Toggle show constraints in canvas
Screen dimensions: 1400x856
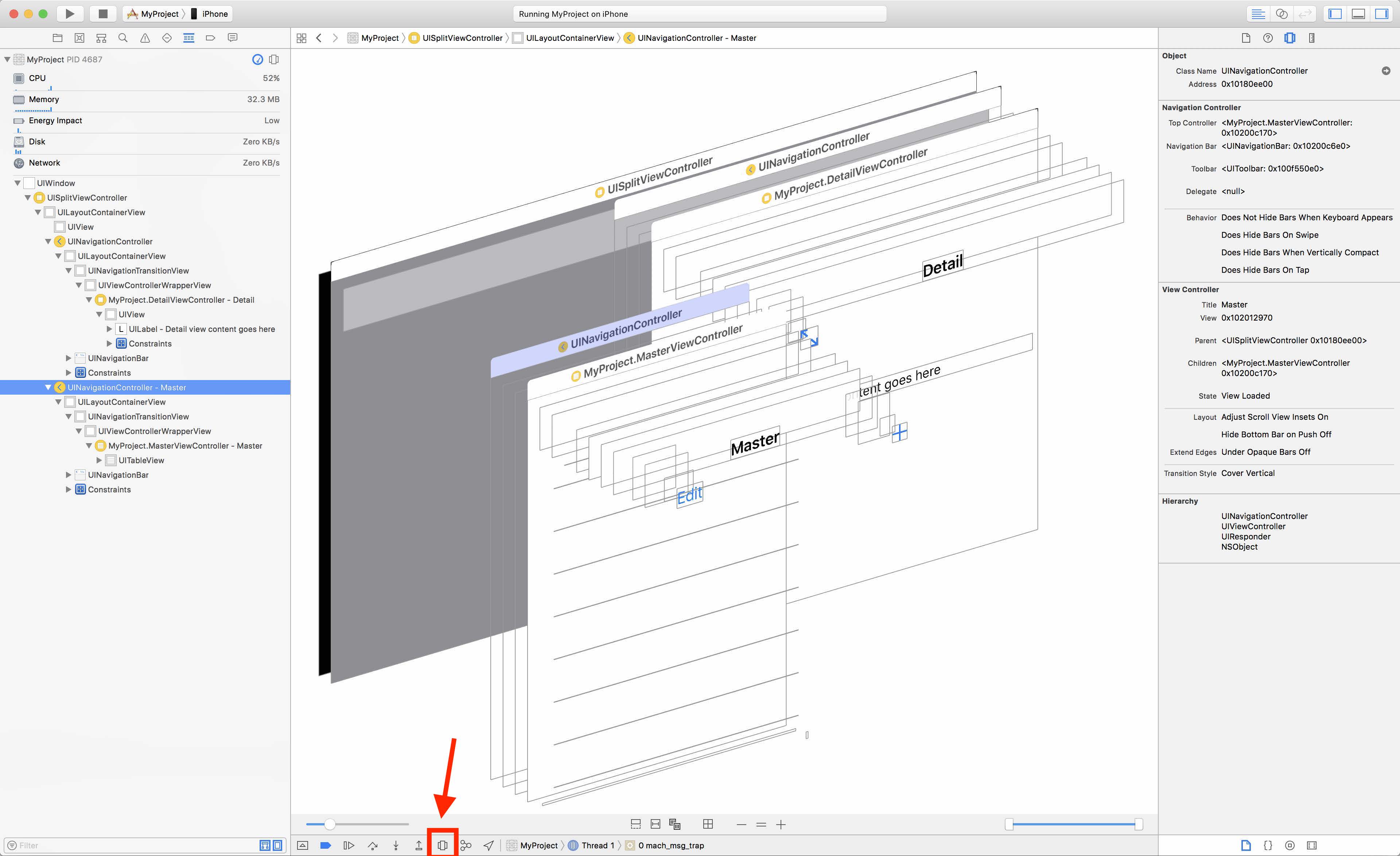(656, 824)
